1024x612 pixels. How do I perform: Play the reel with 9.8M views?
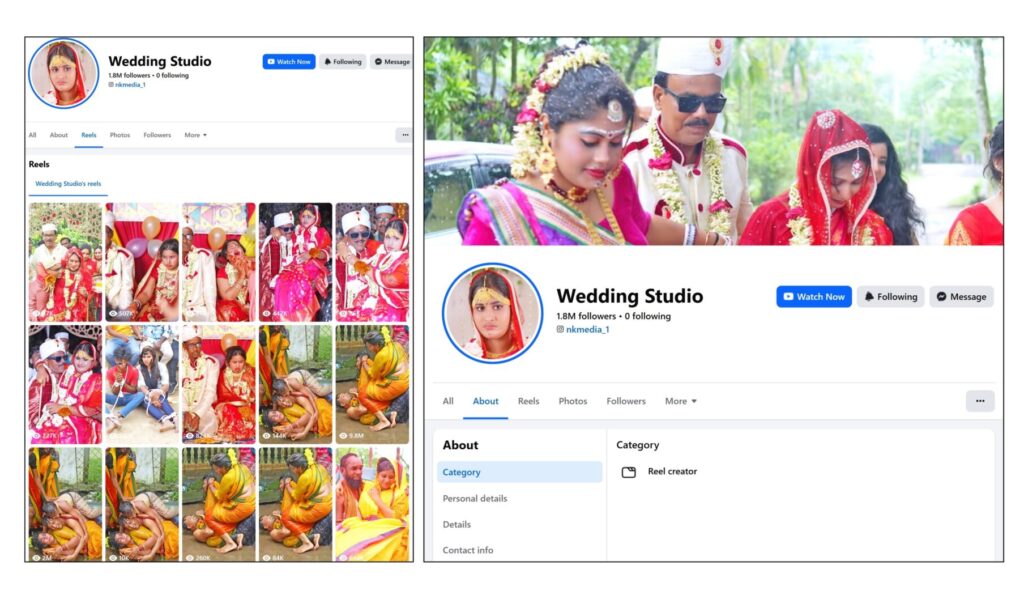pos(372,385)
